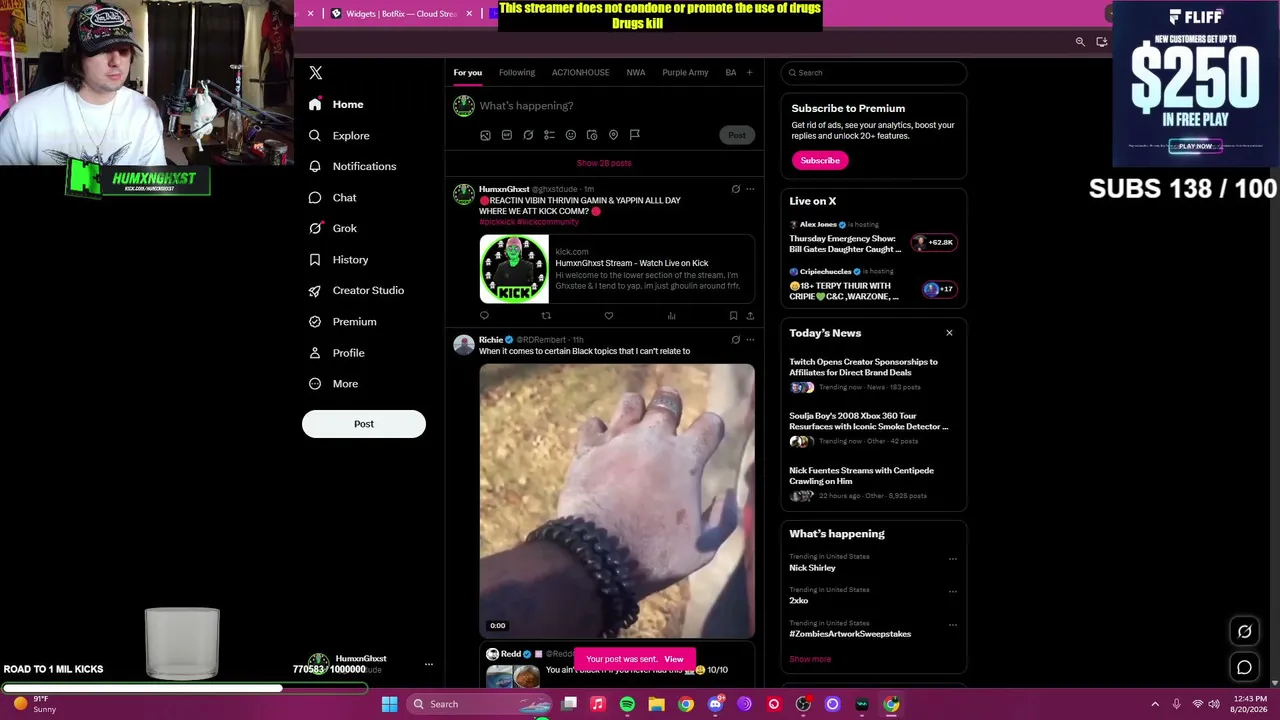The height and width of the screenshot is (720, 1280).
Task: Schedule the post from the composer toolbar
Action: (x=592, y=135)
